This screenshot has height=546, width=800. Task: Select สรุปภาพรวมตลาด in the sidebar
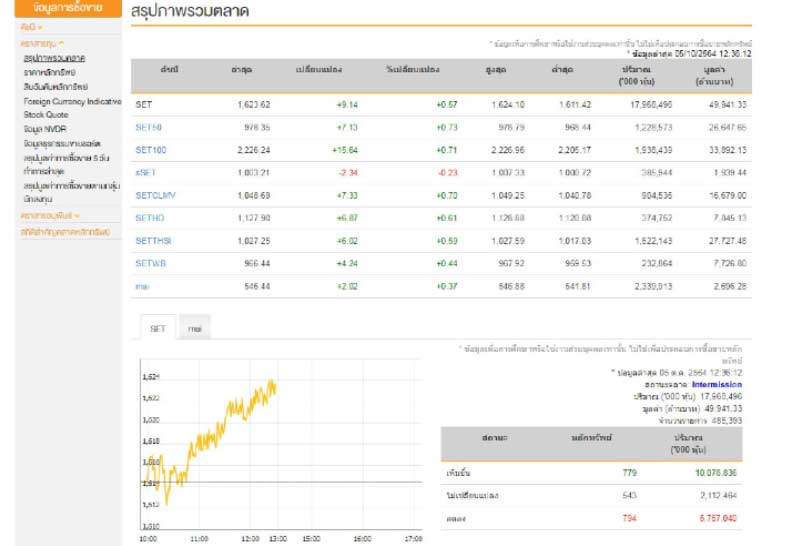[53, 58]
